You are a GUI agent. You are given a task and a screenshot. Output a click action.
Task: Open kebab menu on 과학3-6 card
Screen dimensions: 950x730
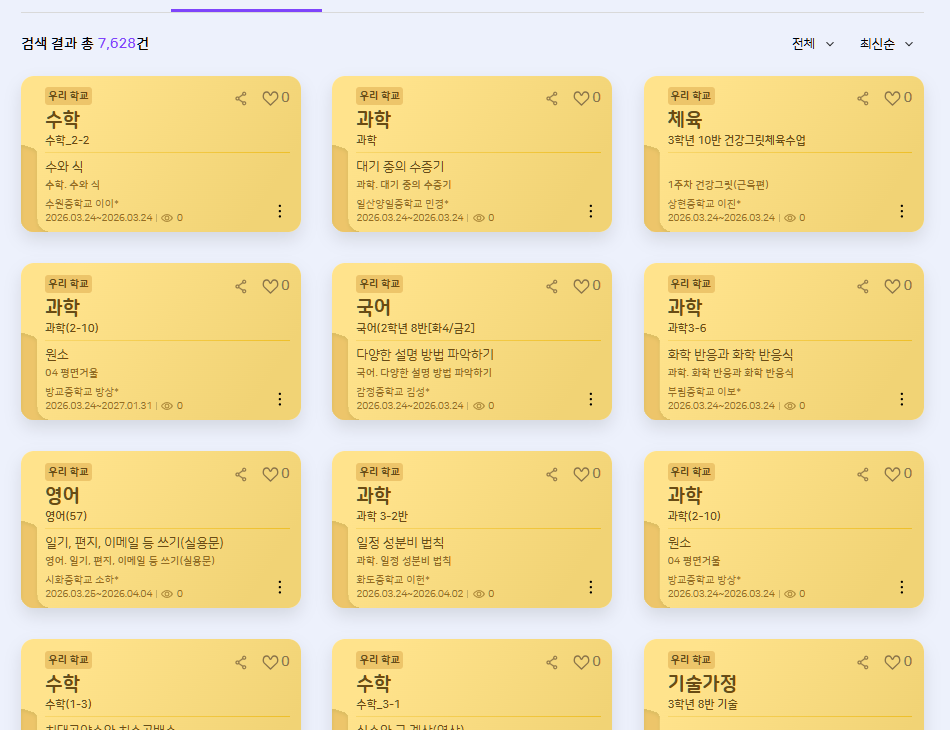(902, 399)
